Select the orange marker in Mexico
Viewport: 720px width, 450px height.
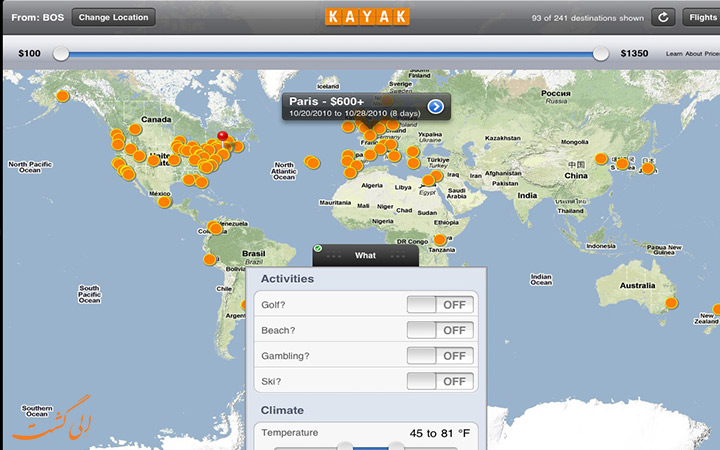(164, 202)
